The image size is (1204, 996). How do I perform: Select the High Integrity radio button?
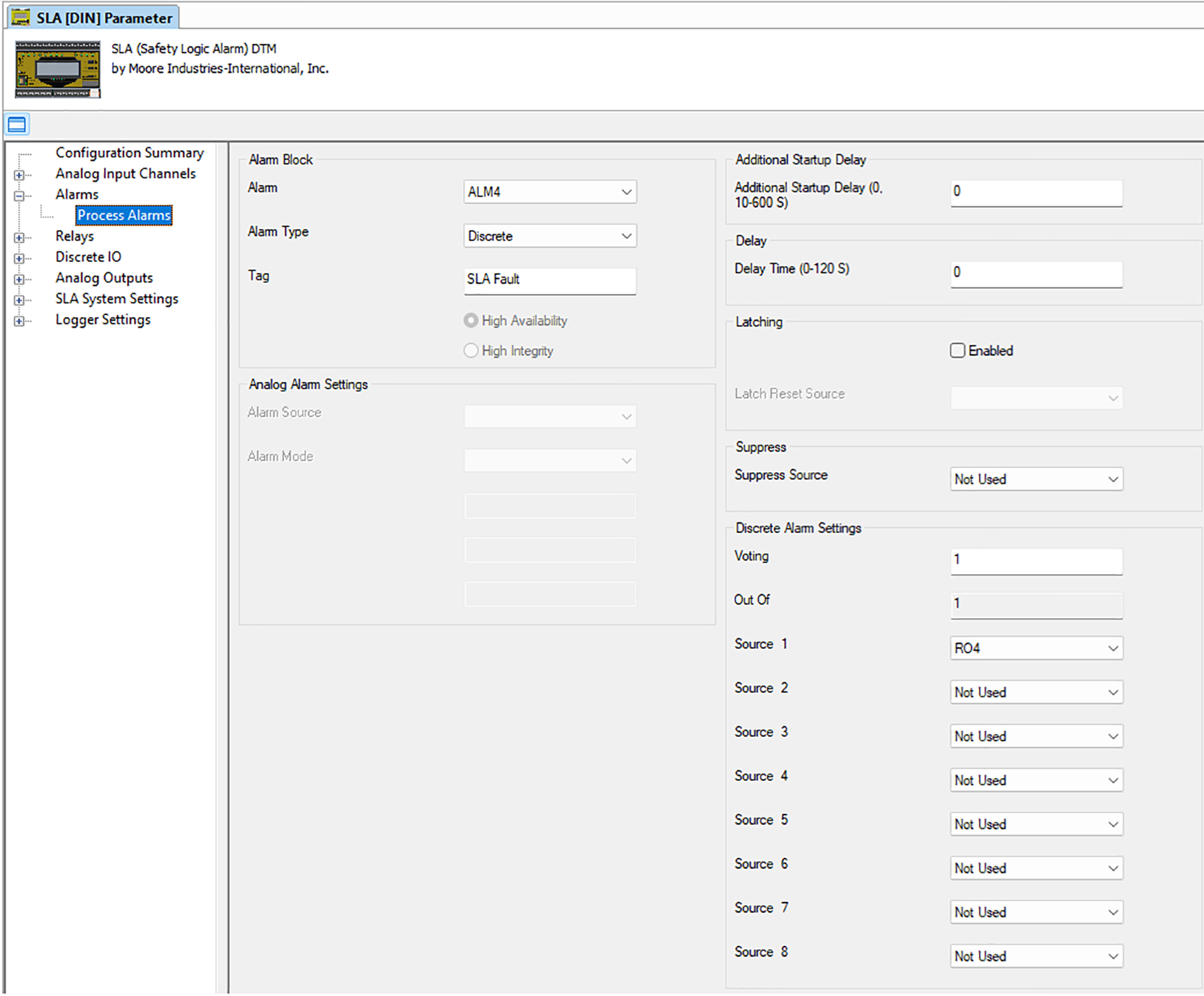pos(471,350)
